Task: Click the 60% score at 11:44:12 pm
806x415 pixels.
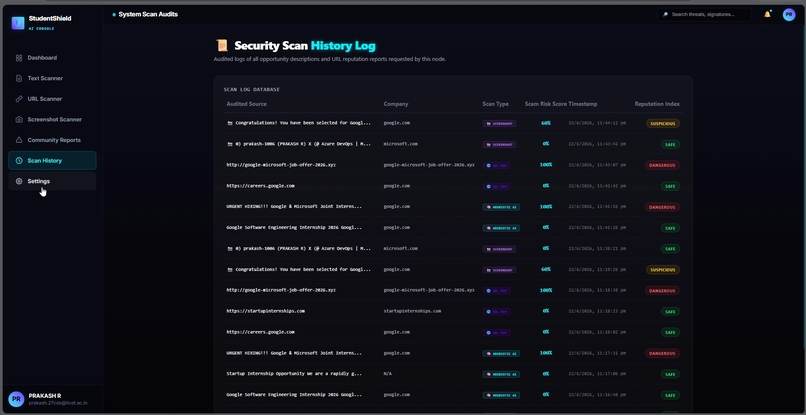Action: point(546,123)
